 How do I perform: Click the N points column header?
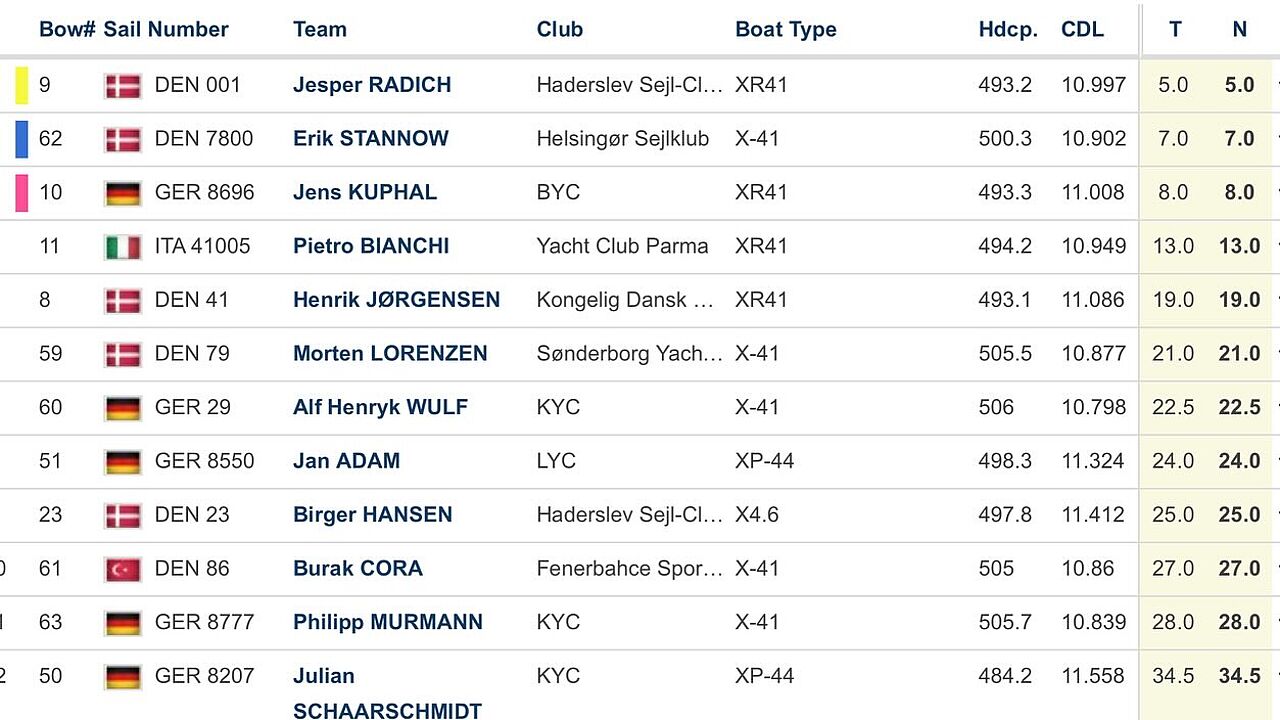click(x=1239, y=29)
